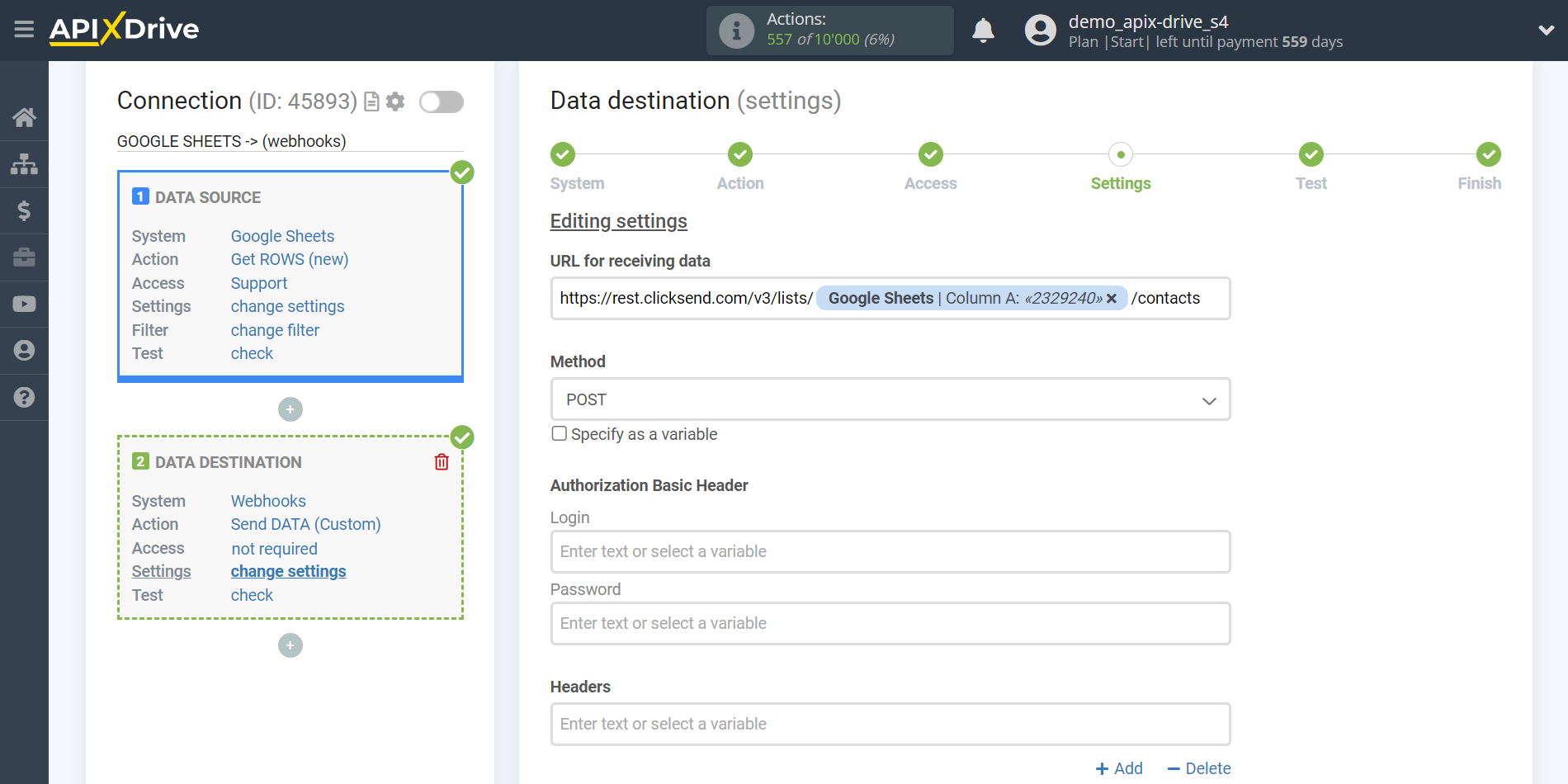The width and height of the screenshot is (1568, 784).
Task: Go to the System step
Action: click(x=577, y=168)
